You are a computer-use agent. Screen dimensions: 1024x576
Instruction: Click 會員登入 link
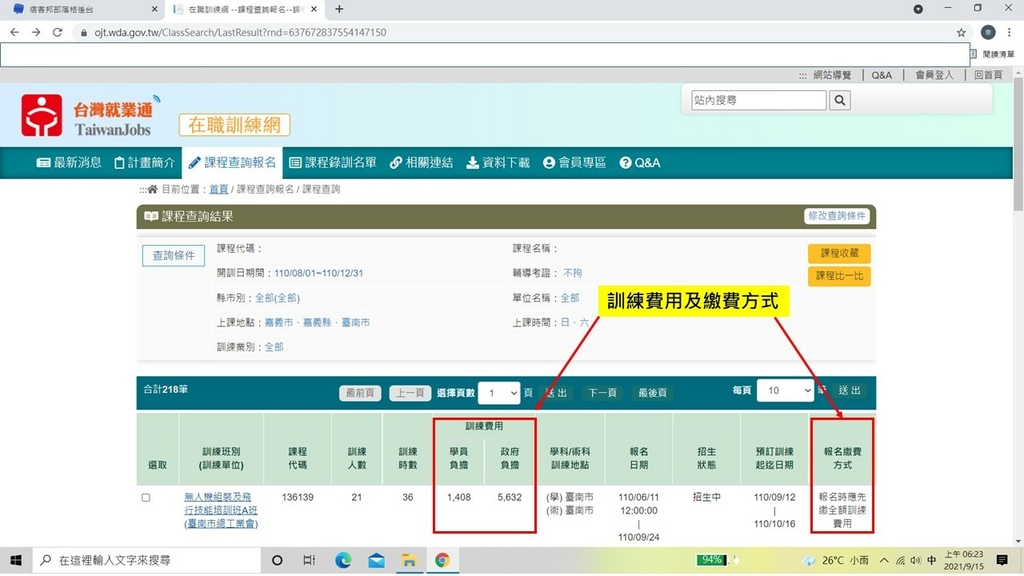click(934, 75)
